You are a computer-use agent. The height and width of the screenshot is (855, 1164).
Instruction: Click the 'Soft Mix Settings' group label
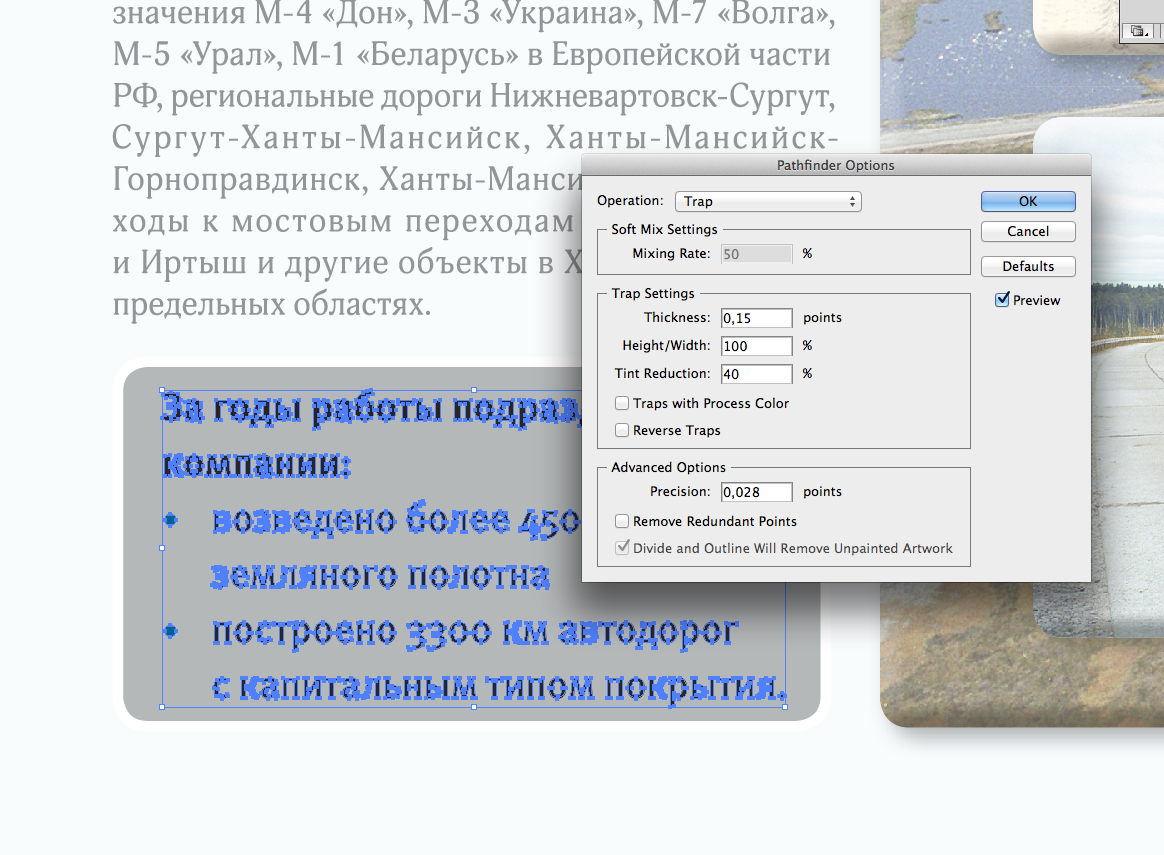(x=664, y=229)
